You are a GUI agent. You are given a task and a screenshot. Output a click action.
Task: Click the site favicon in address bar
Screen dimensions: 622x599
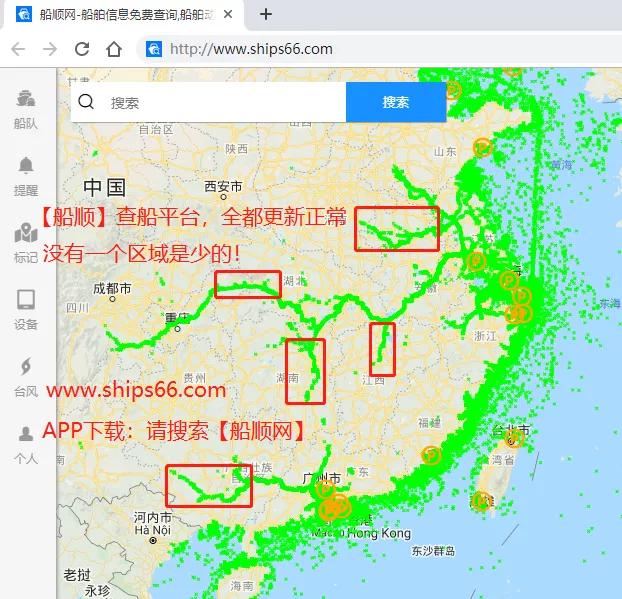(154, 49)
